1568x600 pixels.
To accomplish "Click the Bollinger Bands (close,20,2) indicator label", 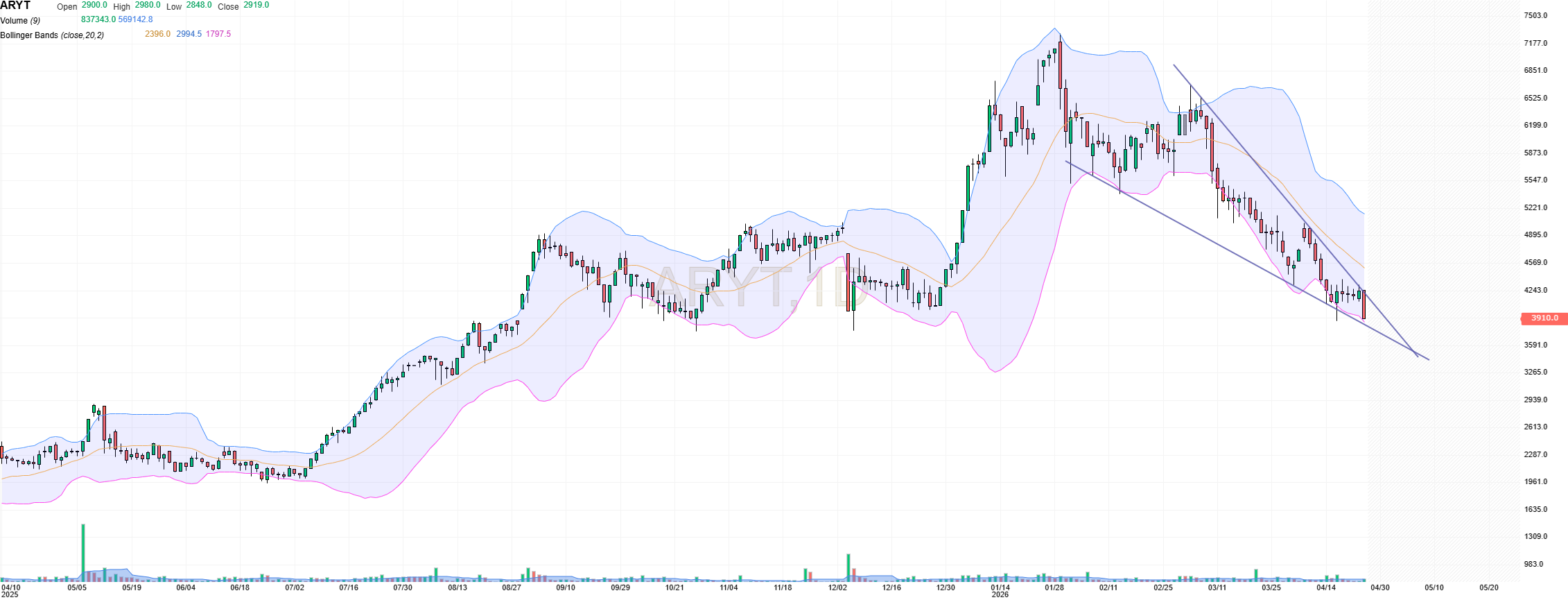I will (52, 35).
